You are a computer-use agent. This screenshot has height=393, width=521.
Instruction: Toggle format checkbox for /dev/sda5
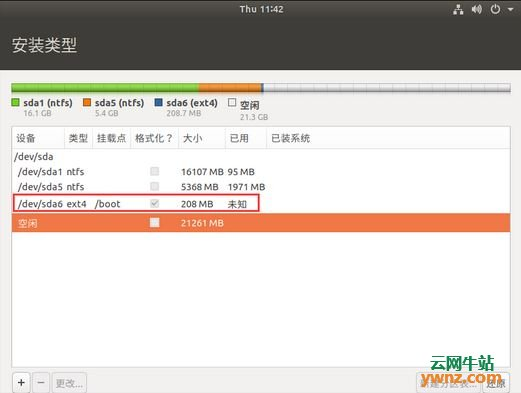154,186
